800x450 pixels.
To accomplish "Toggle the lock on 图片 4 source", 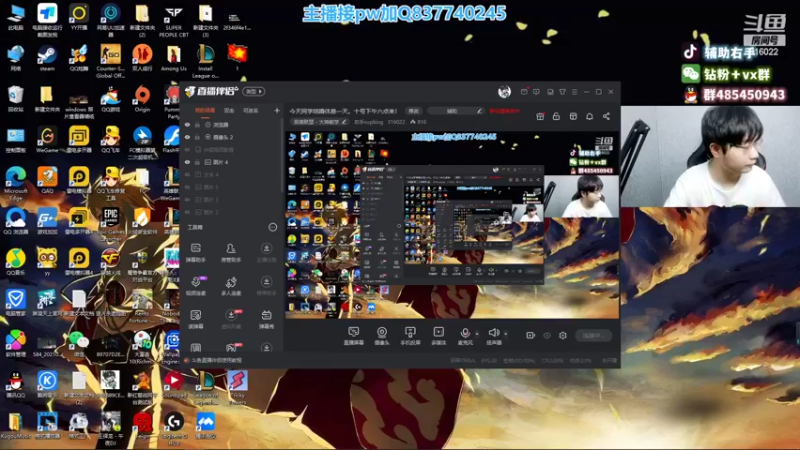I will pos(197,162).
